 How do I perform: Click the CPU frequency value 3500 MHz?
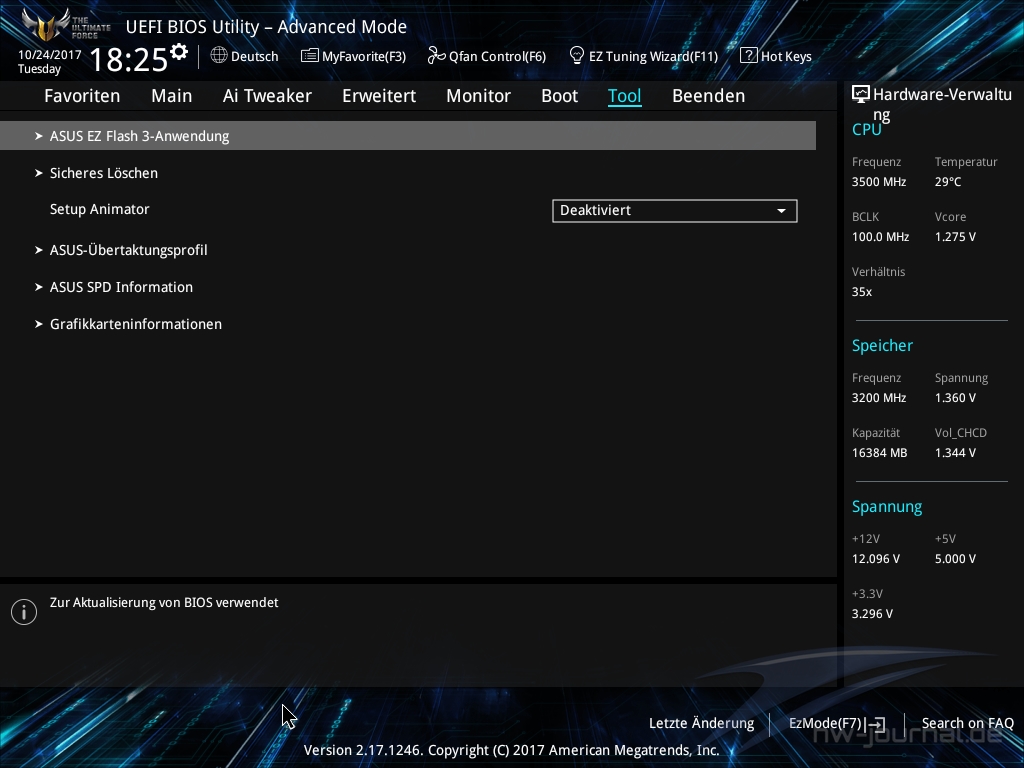878,182
